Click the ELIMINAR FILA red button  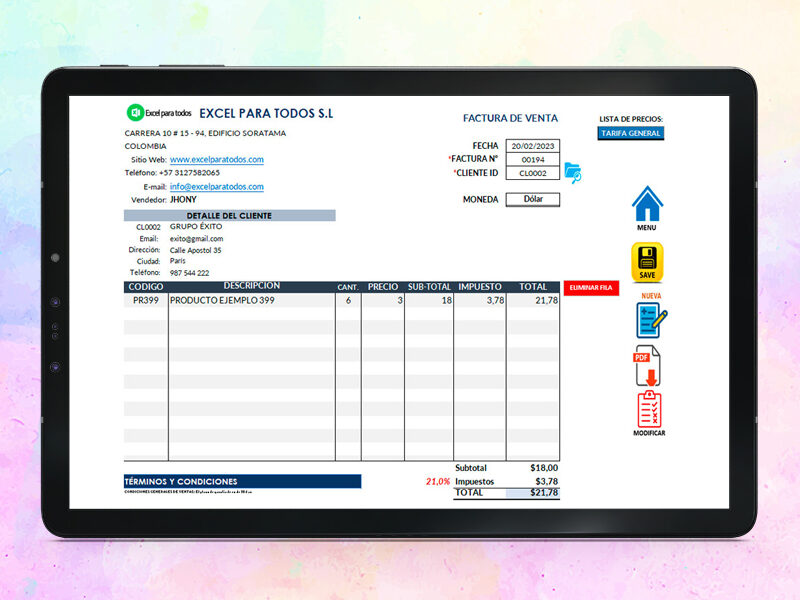click(x=591, y=288)
